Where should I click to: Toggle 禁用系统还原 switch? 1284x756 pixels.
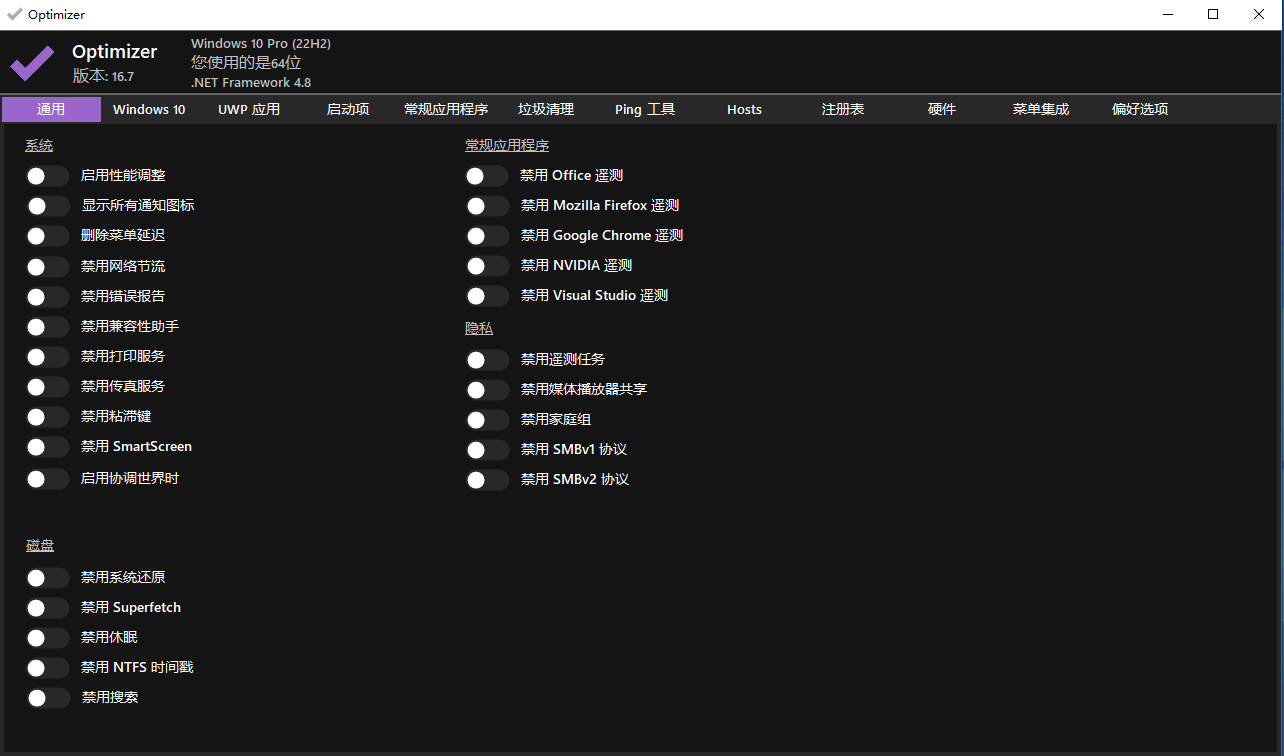pyautogui.click(x=48, y=578)
